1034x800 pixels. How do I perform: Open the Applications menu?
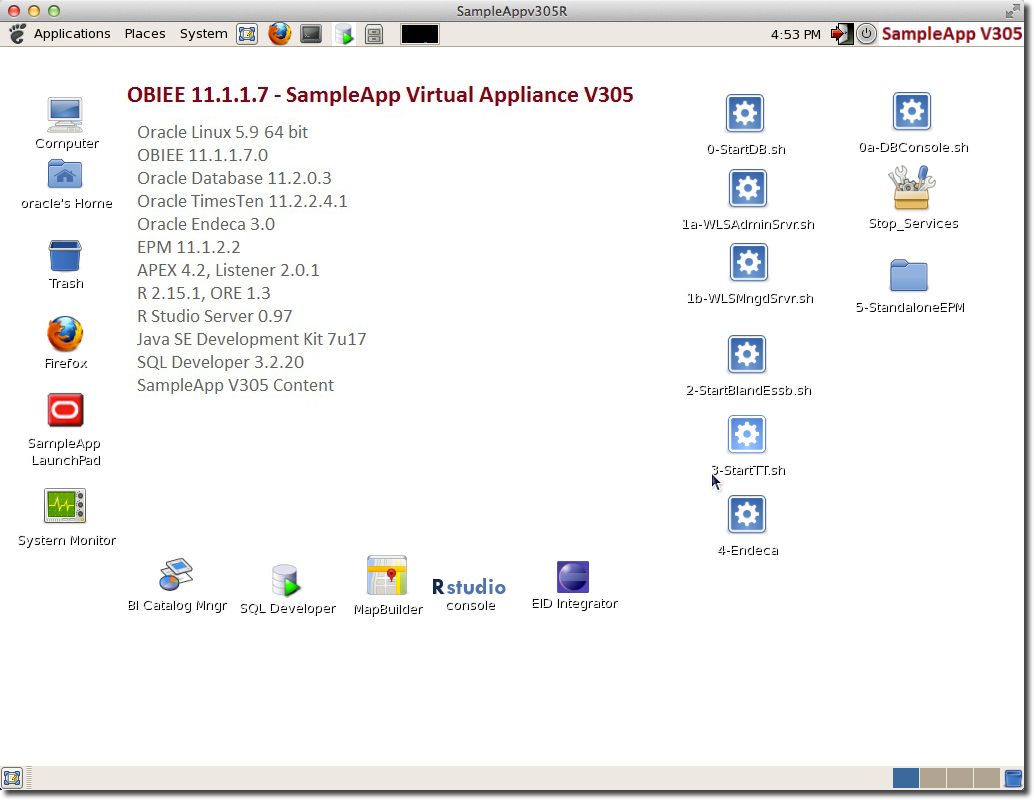point(71,34)
